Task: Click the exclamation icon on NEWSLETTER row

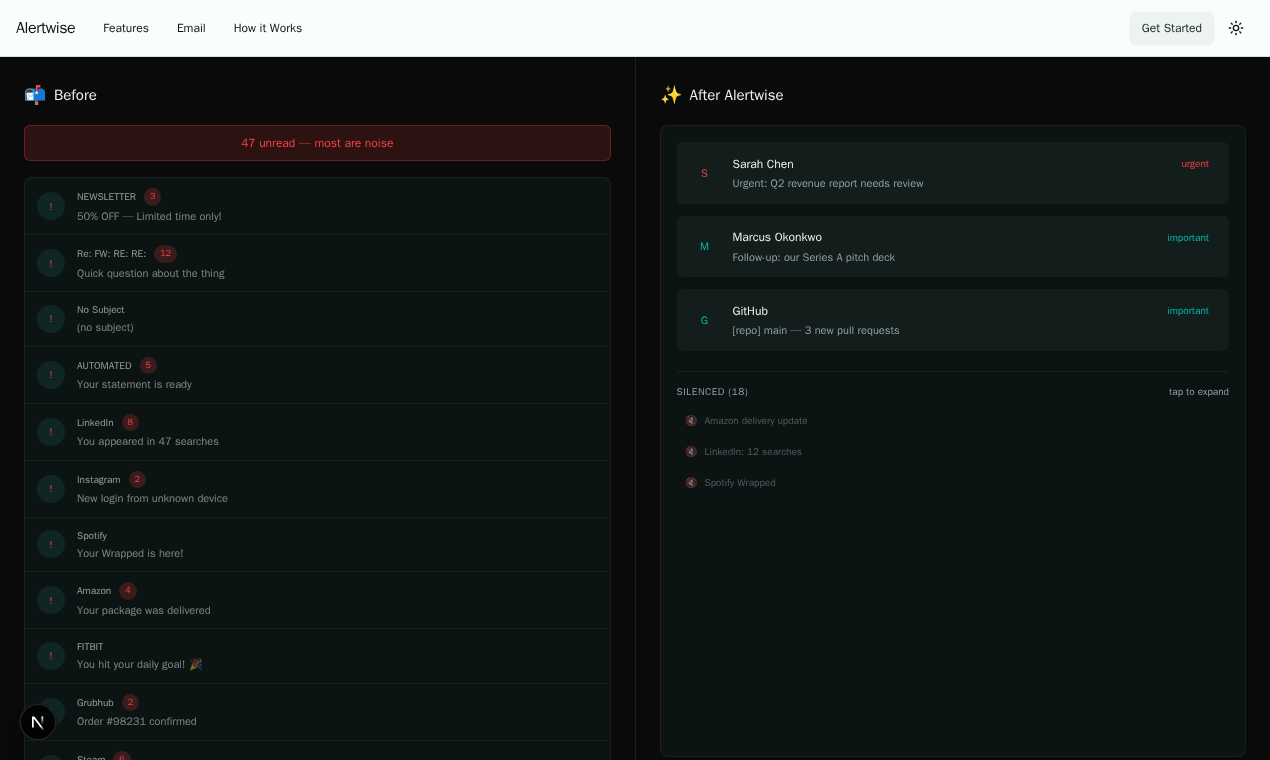Action: [51, 206]
